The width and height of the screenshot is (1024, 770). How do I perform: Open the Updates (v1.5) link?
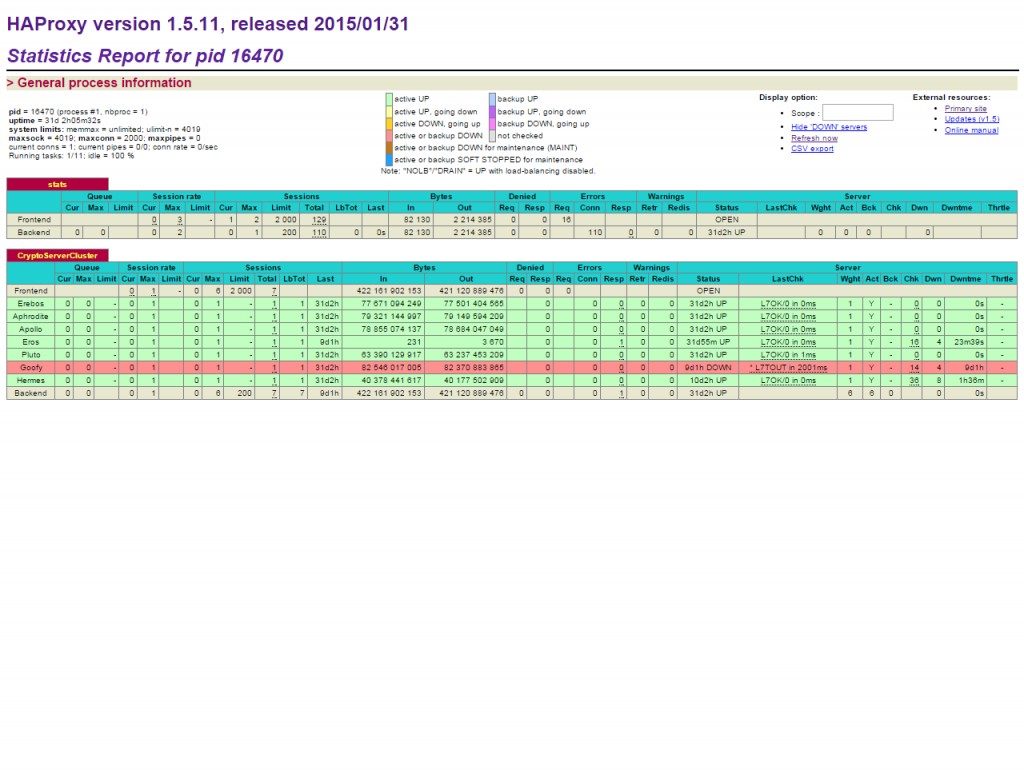pos(972,120)
